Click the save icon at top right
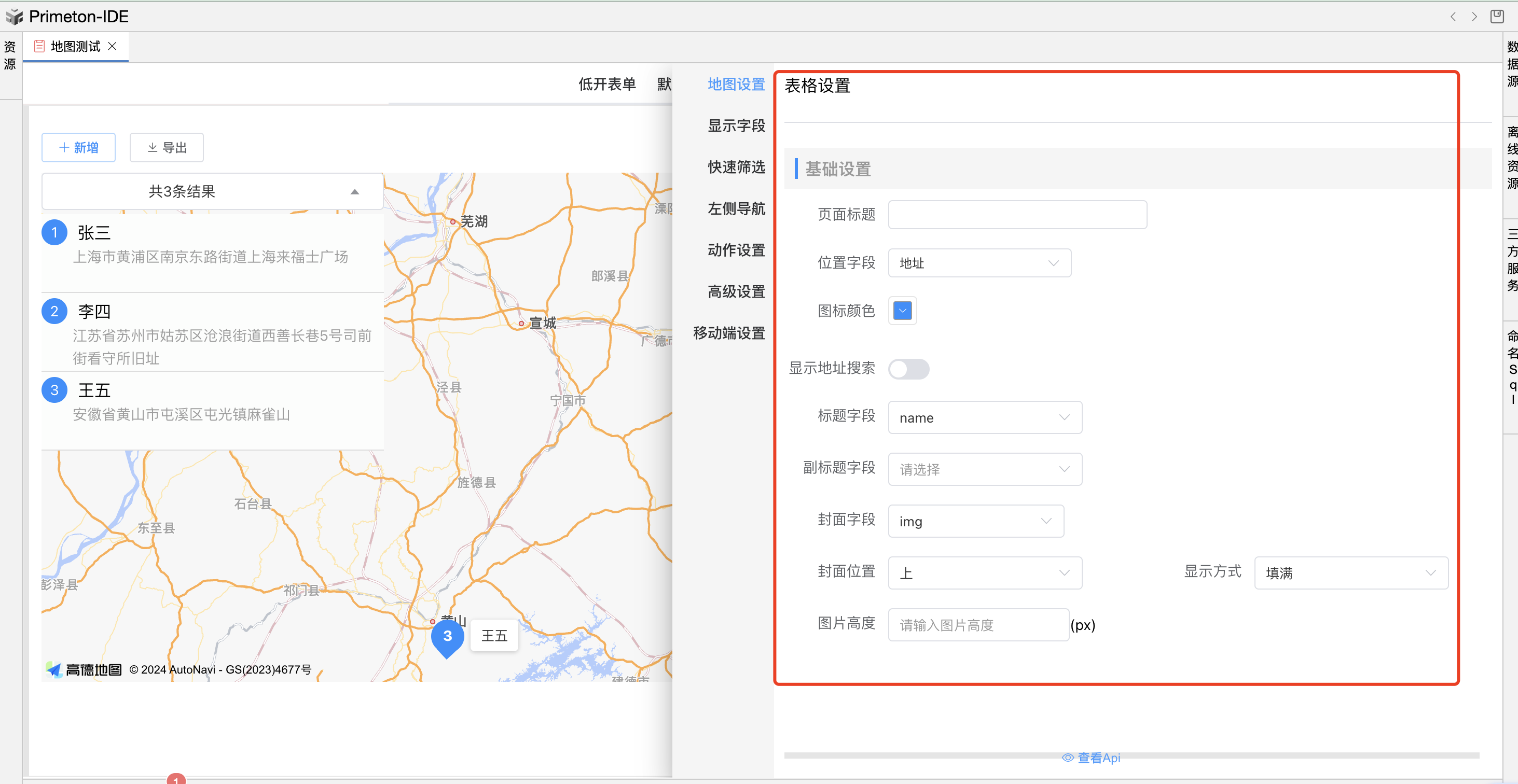This screenshot has width=1518, height=784. coord(1497,17)
